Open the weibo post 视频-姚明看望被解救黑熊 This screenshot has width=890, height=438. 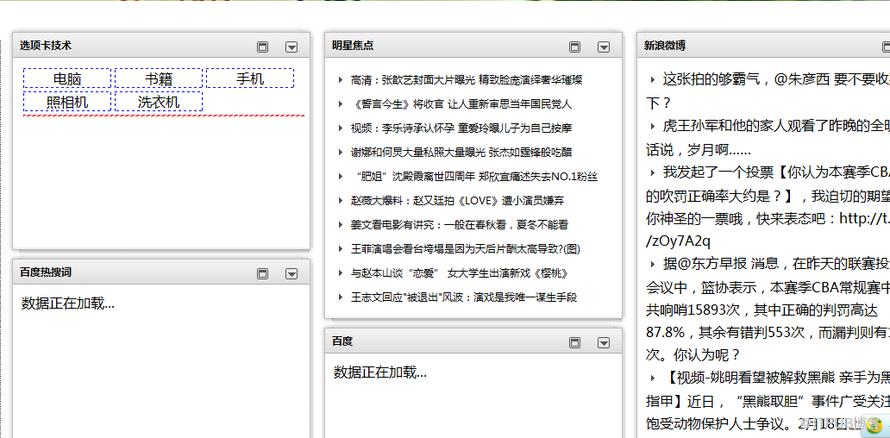[767, 400]
